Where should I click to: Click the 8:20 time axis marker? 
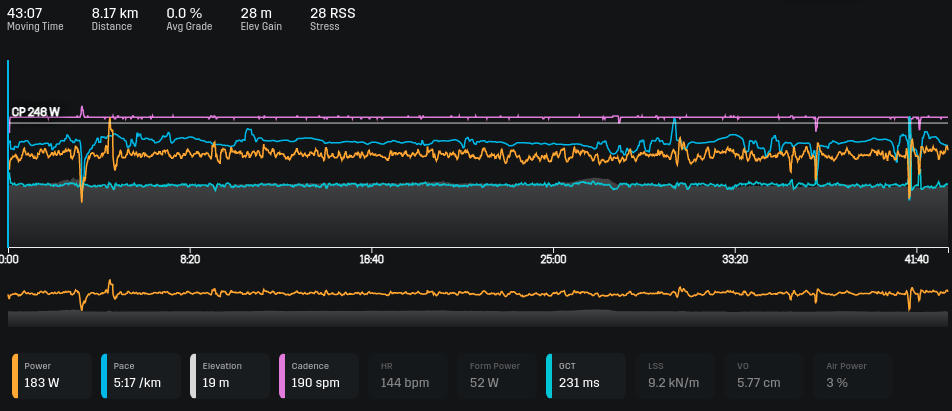190,259
